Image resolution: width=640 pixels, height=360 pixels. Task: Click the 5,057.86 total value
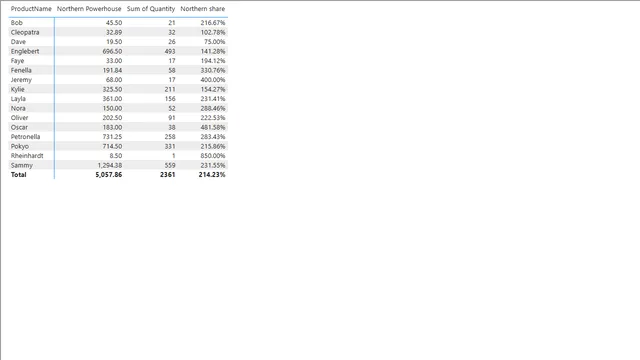pos(109,175)
